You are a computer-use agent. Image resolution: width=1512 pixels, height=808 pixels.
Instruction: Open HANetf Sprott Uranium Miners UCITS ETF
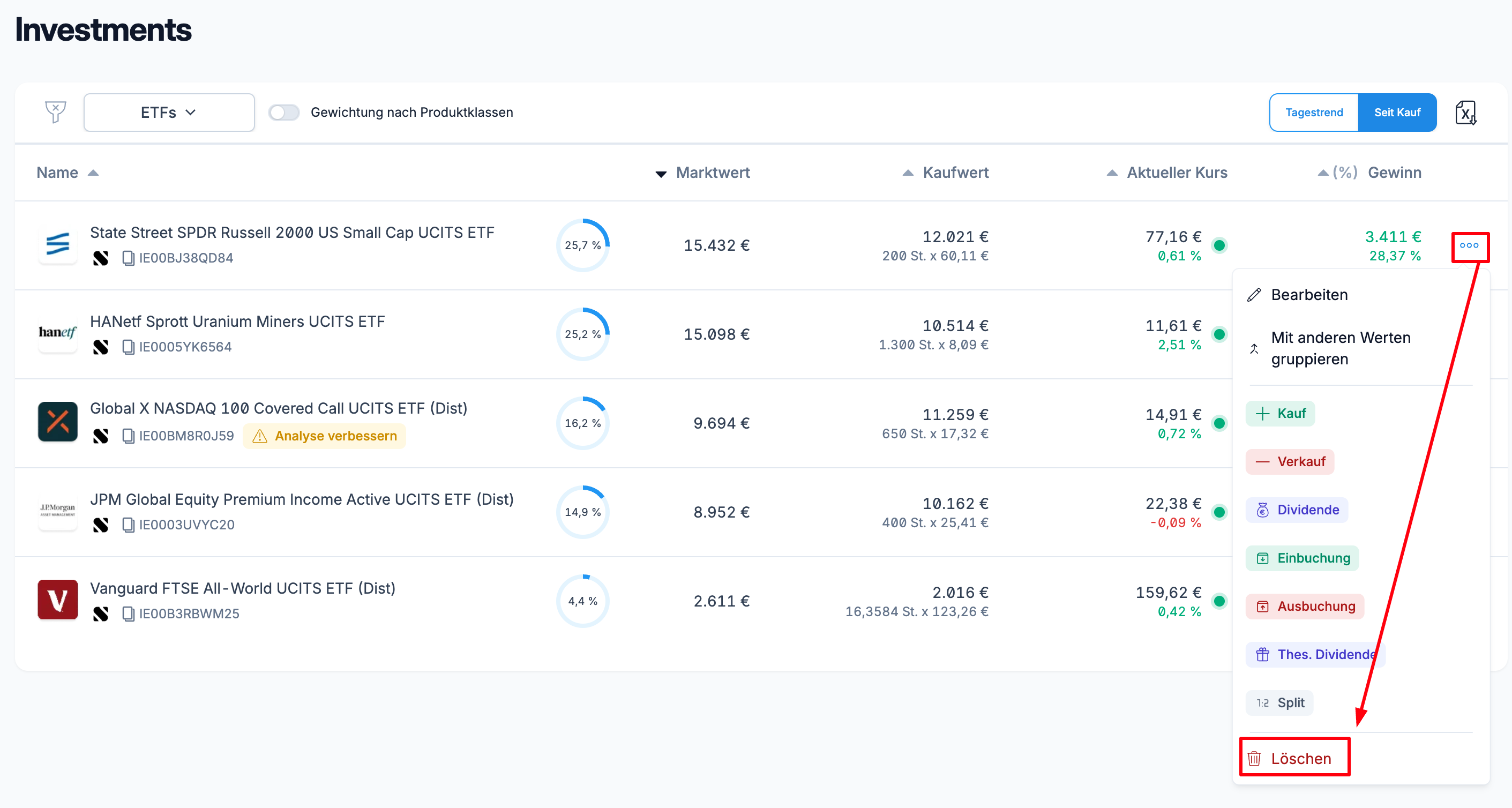click(237, 321)
